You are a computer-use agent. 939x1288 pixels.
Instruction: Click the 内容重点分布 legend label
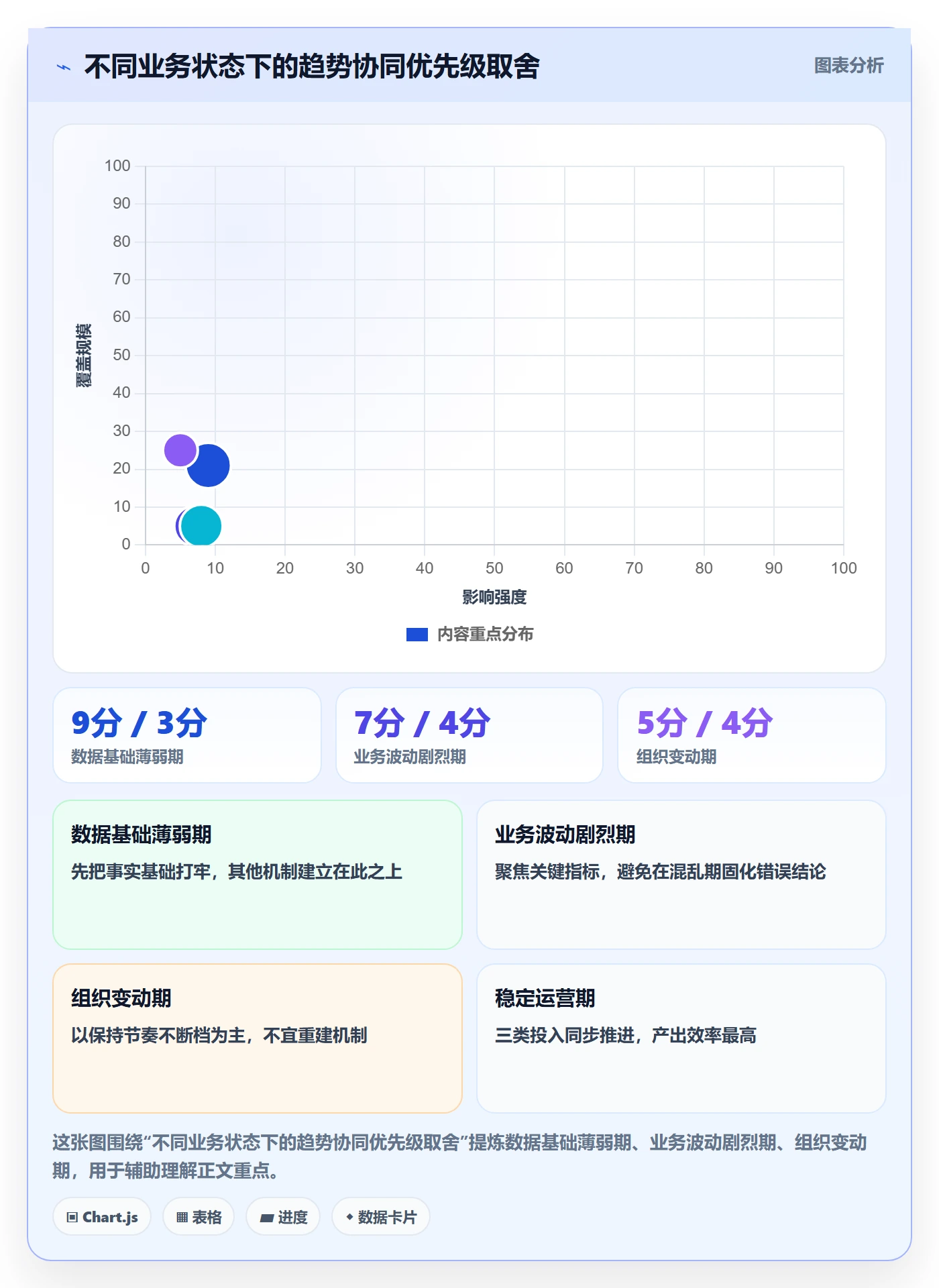(x=485, y=635)
